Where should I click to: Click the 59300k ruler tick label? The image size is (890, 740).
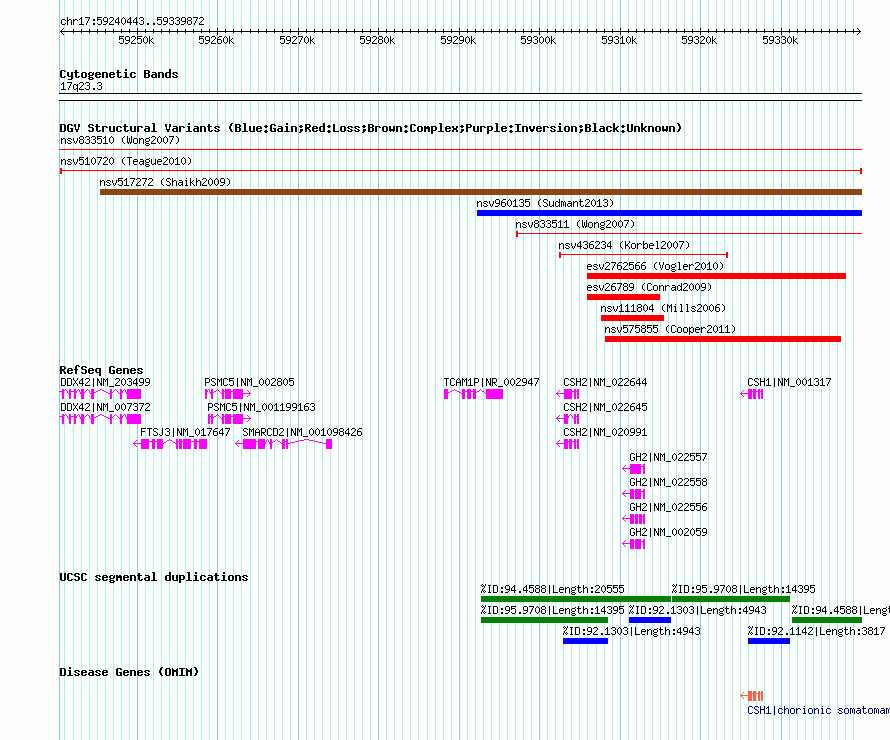point(538,40)
